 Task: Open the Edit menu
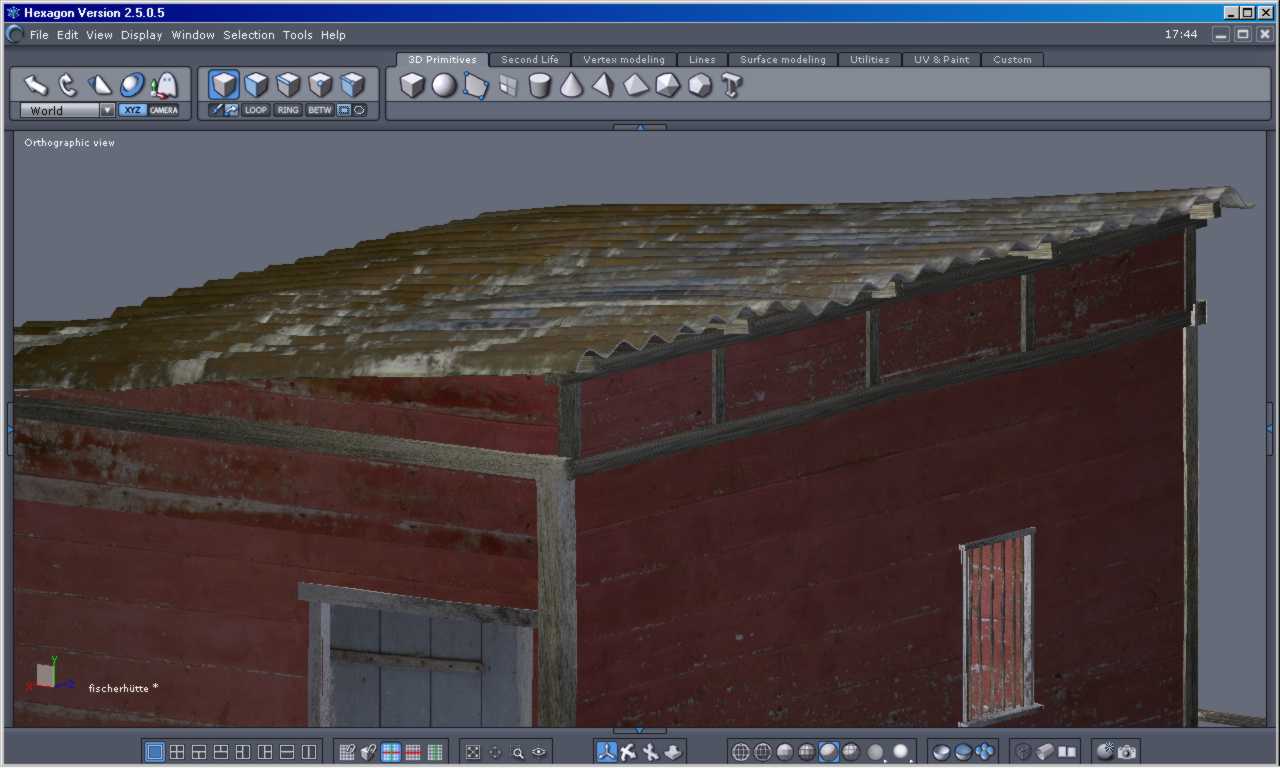pyautogui.click(x=67, y=35)
